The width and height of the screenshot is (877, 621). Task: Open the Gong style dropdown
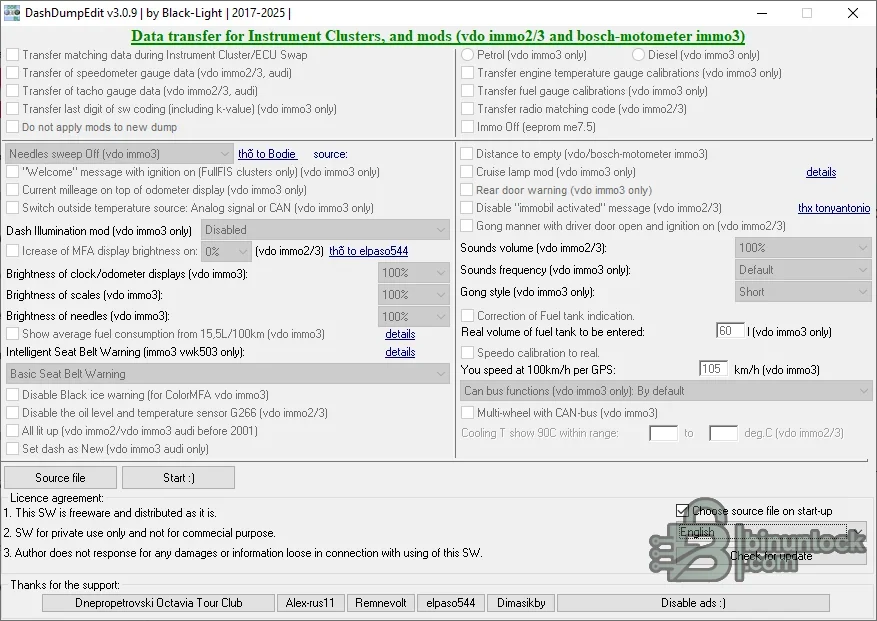click(x=803, y=291)
